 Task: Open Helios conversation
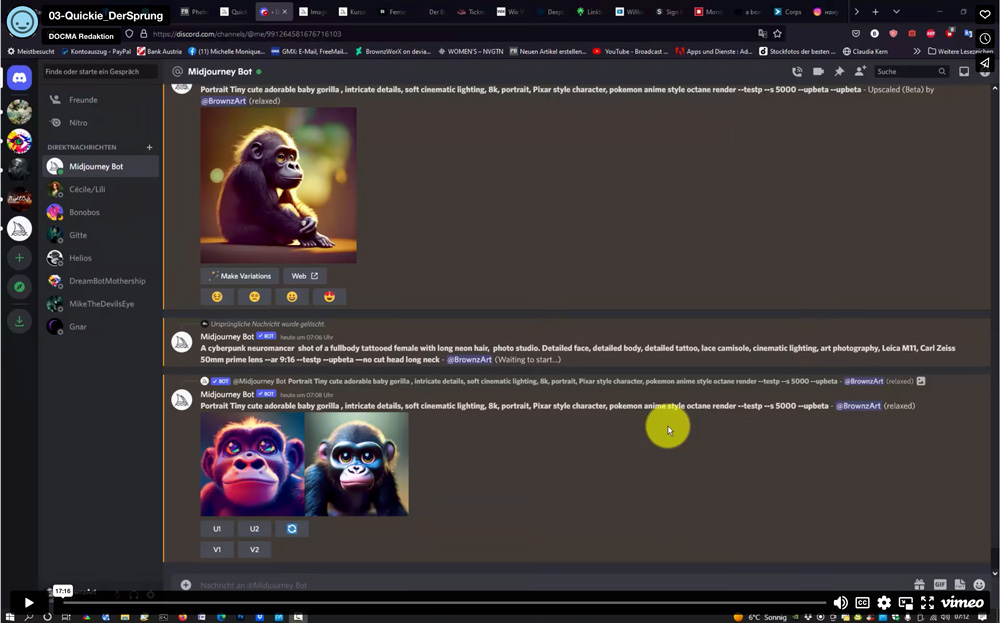tap(101, 258)
